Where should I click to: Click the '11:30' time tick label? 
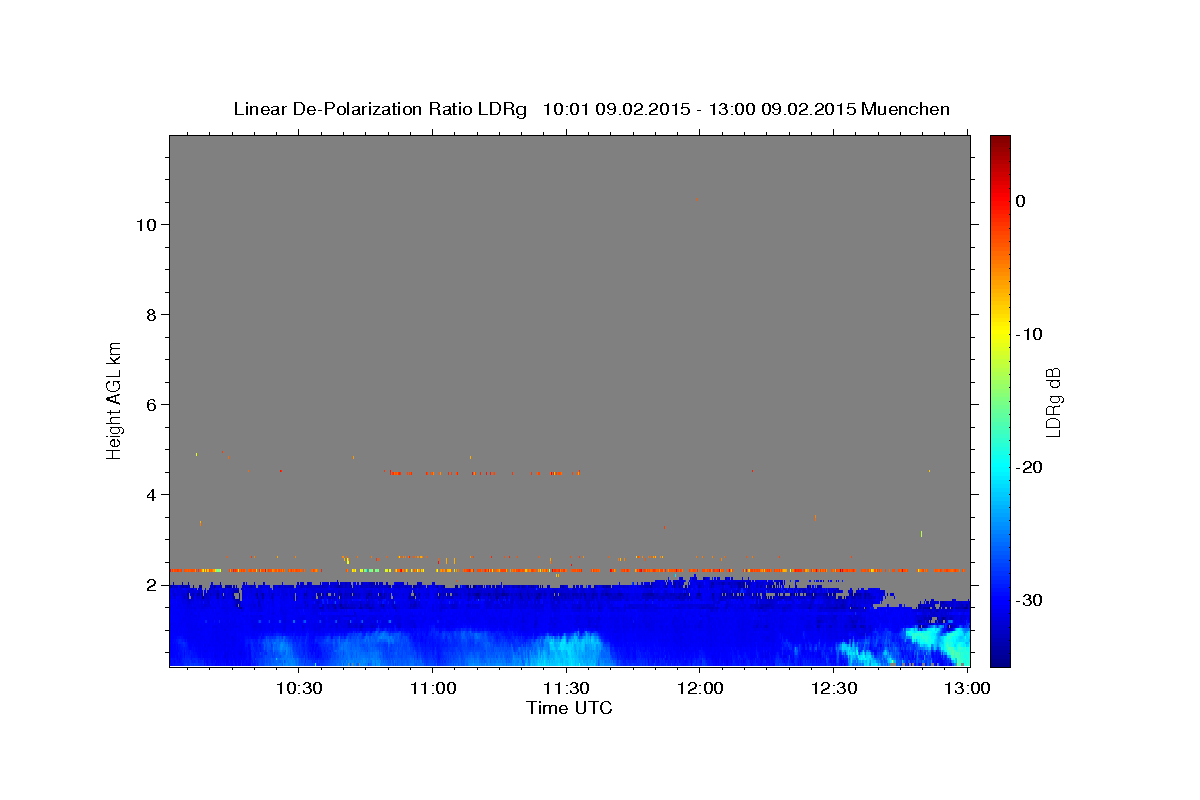click(x=566, y=688)
